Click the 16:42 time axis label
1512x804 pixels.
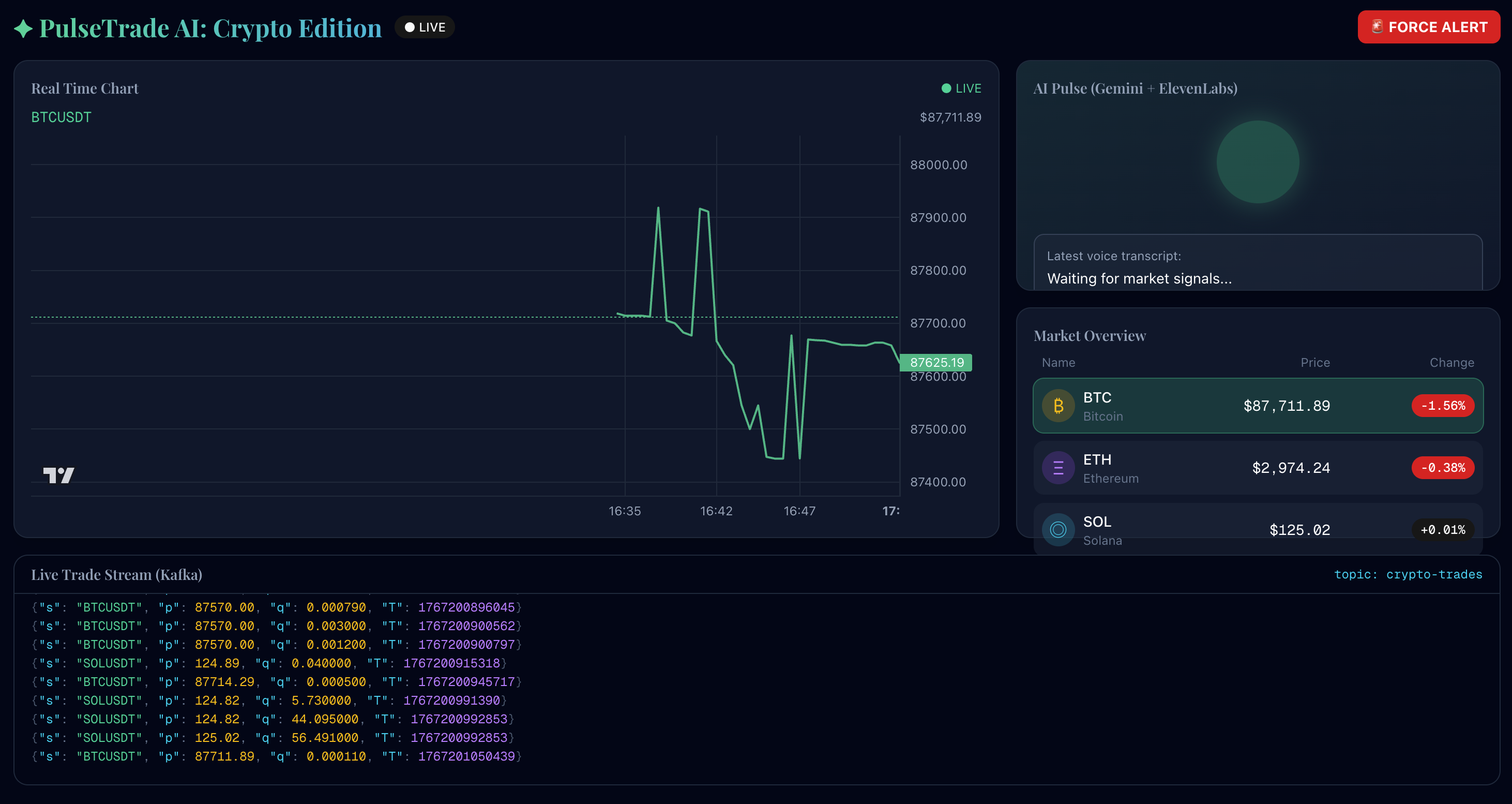tap(716, 511)
